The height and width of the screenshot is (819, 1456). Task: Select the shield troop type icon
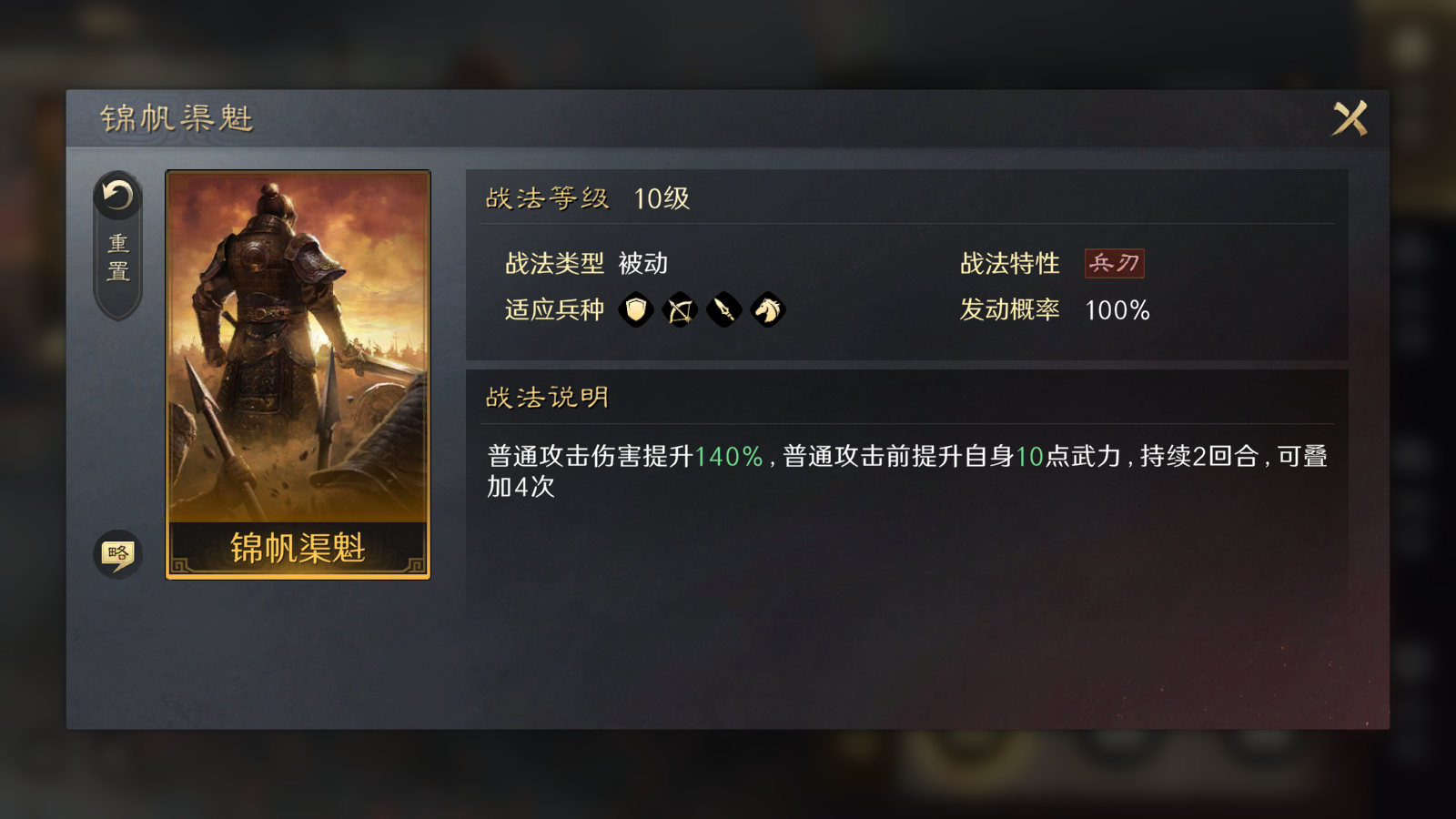pos(636,310)
